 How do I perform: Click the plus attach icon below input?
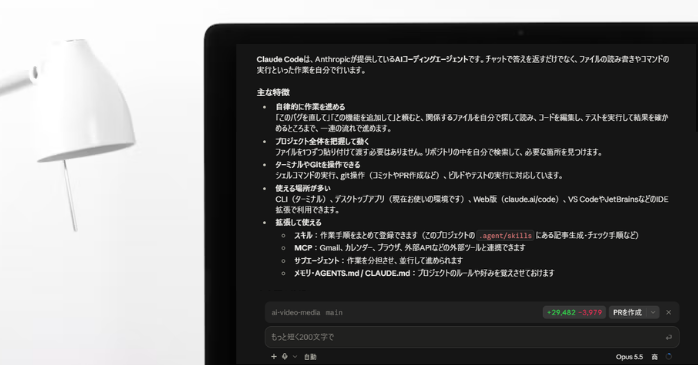274,357
